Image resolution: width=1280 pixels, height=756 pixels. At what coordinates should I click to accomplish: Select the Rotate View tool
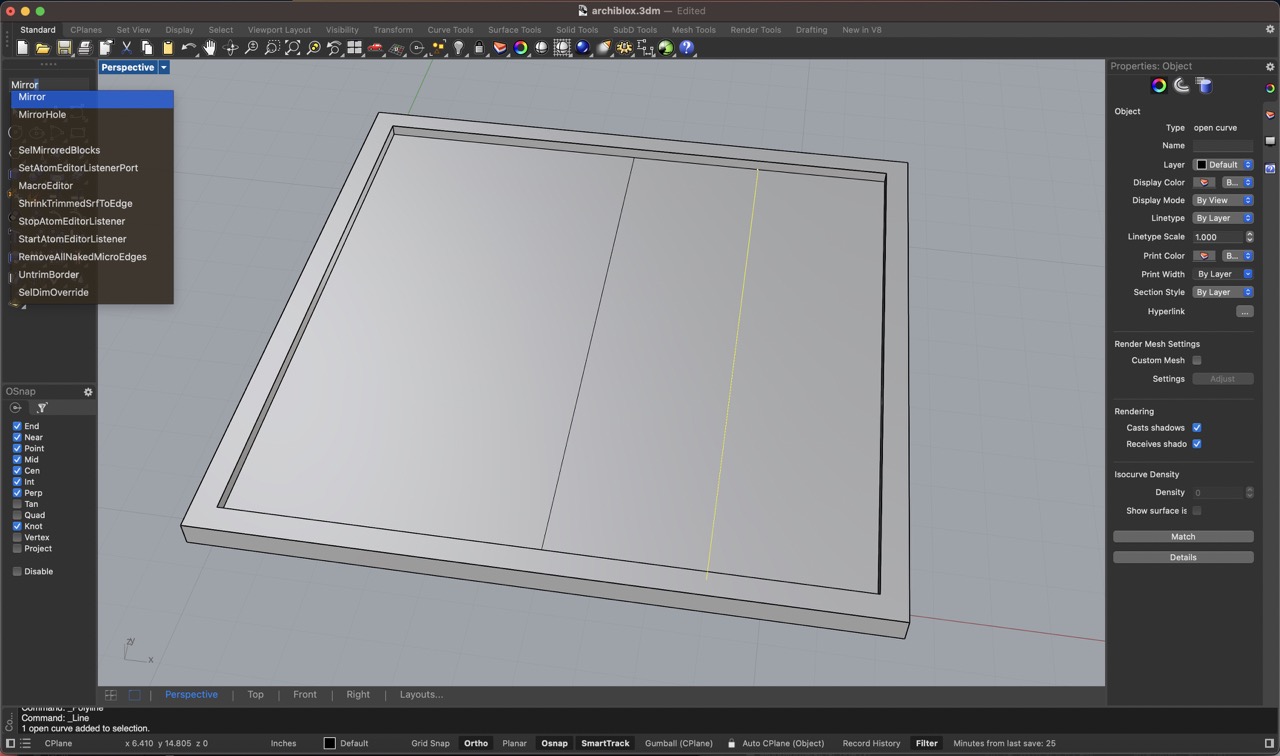(x=230, y=48)
